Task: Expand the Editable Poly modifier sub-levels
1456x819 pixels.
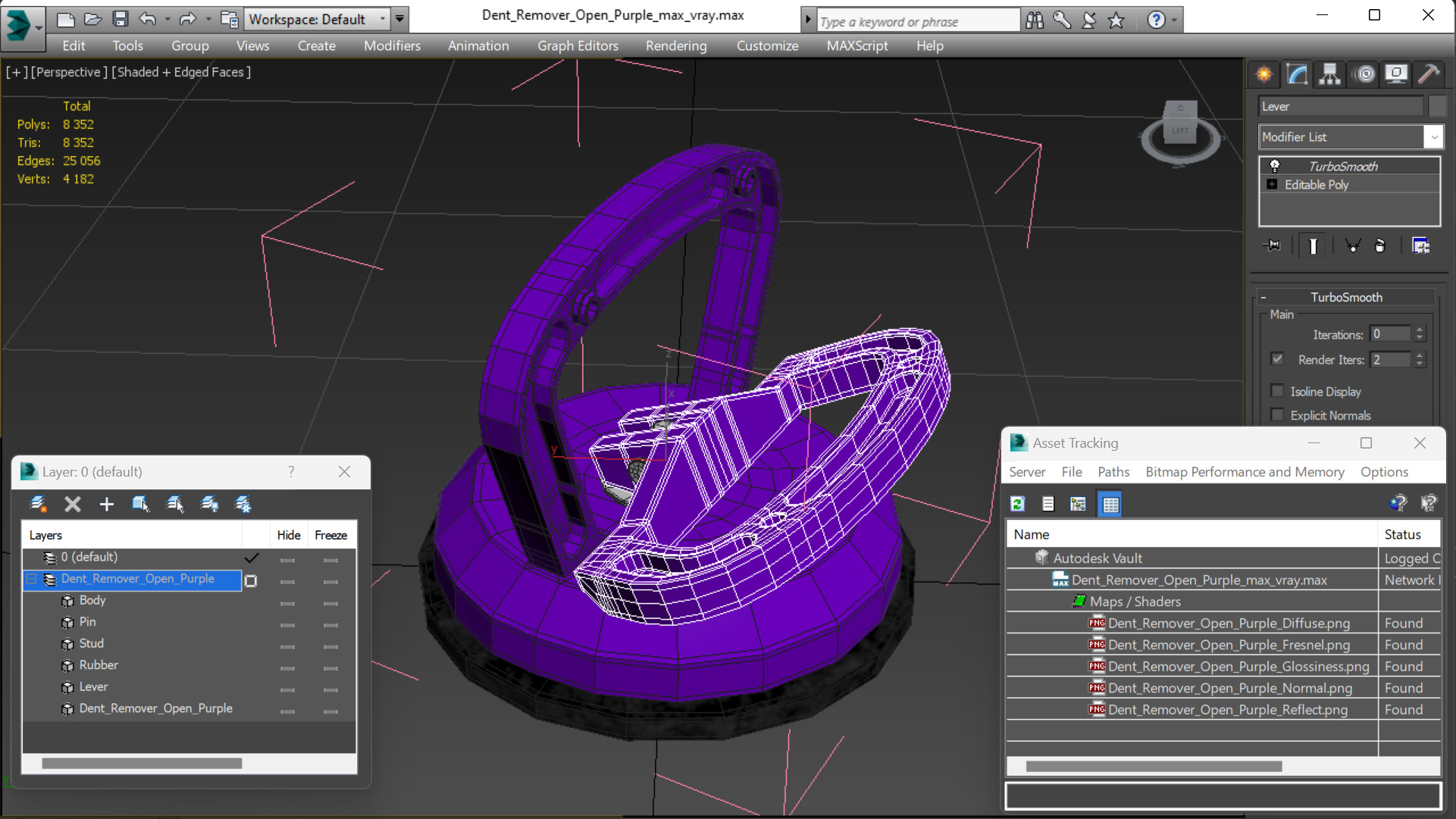Action: click(1272, 185)
